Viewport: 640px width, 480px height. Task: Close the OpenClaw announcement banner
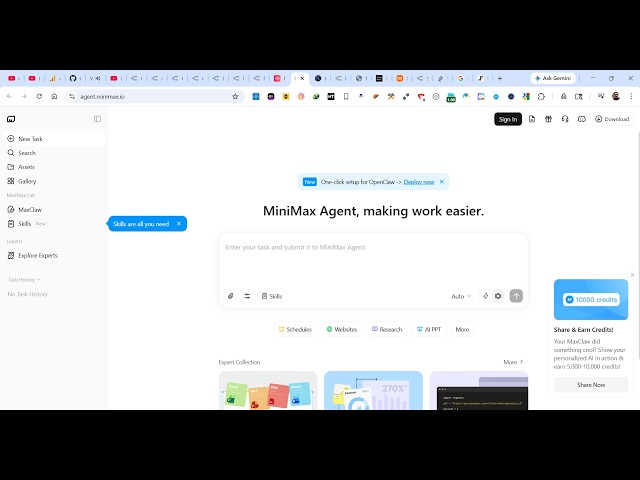pyautogui.click(x=442, y=182)
